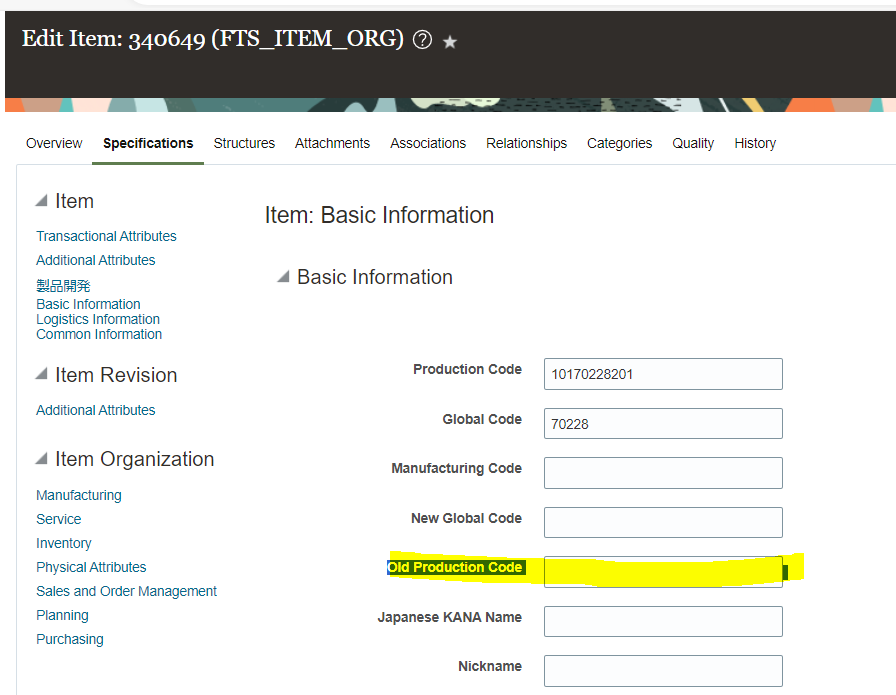This screenshot has width=896, height=695.
Task: Select Transactional Attributes in the sidebar
Action: (106, 236)
